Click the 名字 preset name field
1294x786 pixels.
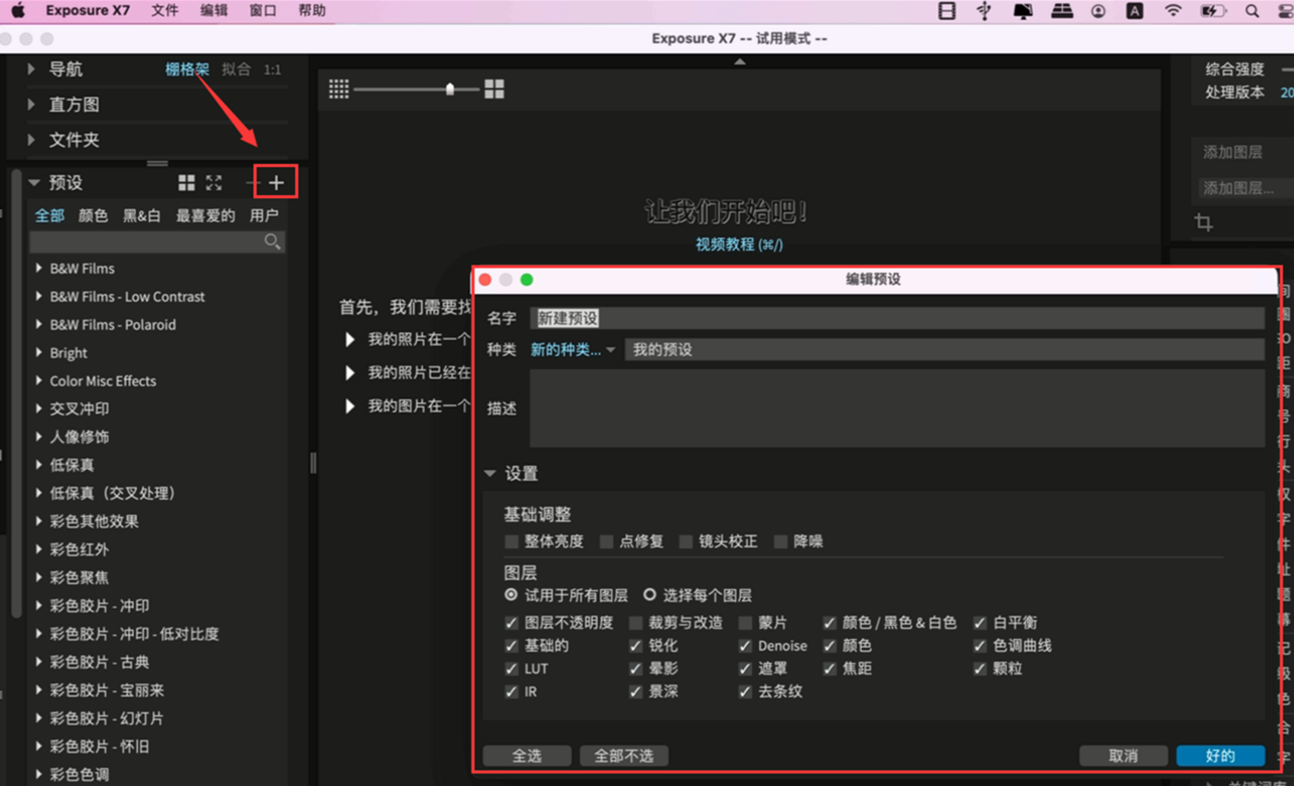click(897, 318)
